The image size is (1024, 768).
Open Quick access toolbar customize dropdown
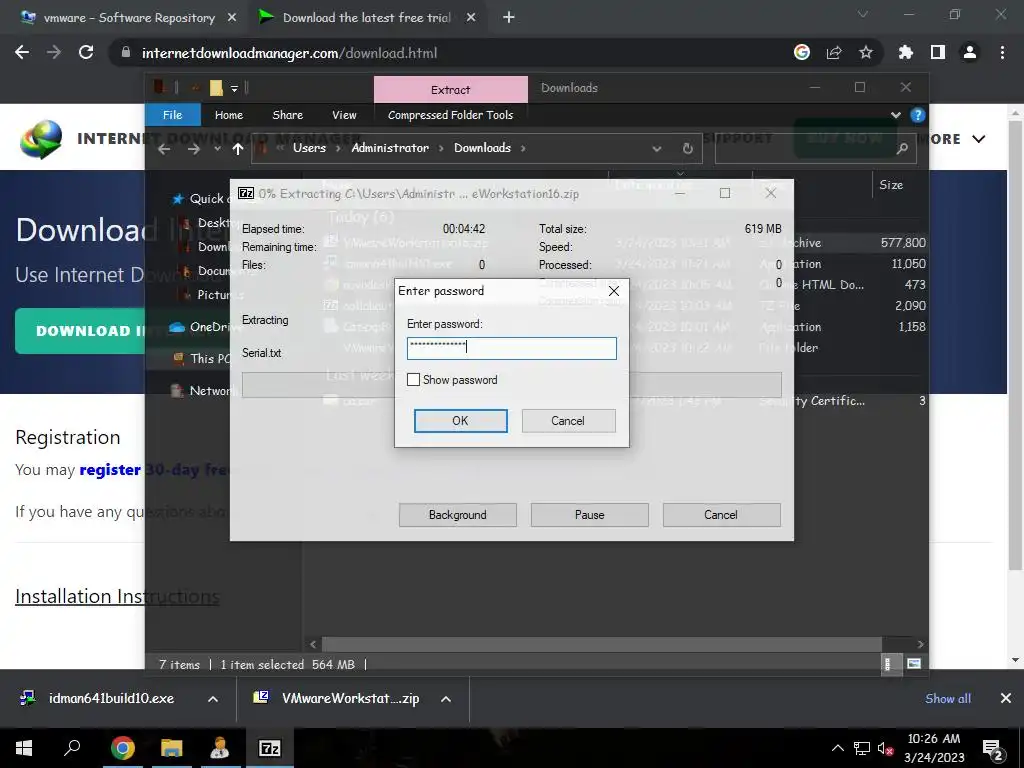[x=234, y=88]
